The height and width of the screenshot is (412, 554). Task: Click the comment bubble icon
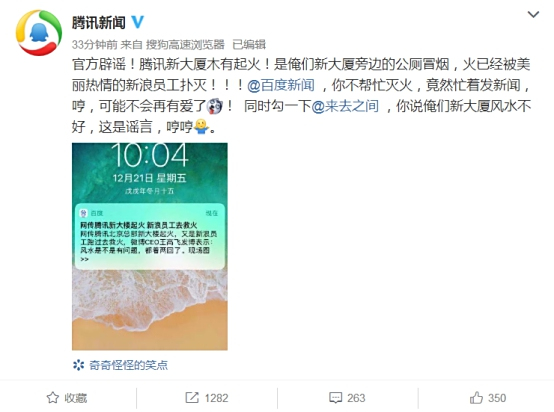(335, 398)
